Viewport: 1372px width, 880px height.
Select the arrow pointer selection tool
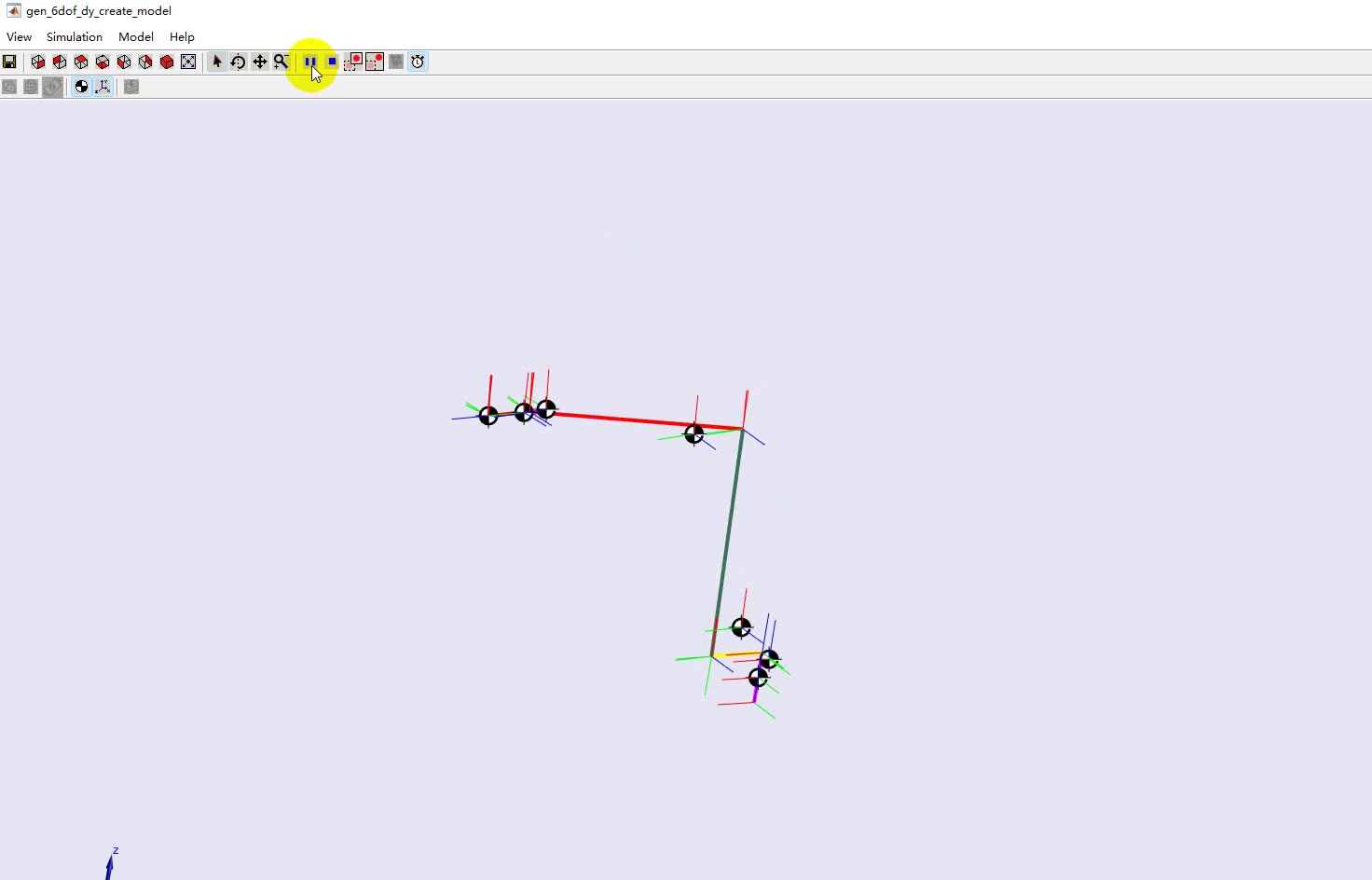[x=216, y=62]
